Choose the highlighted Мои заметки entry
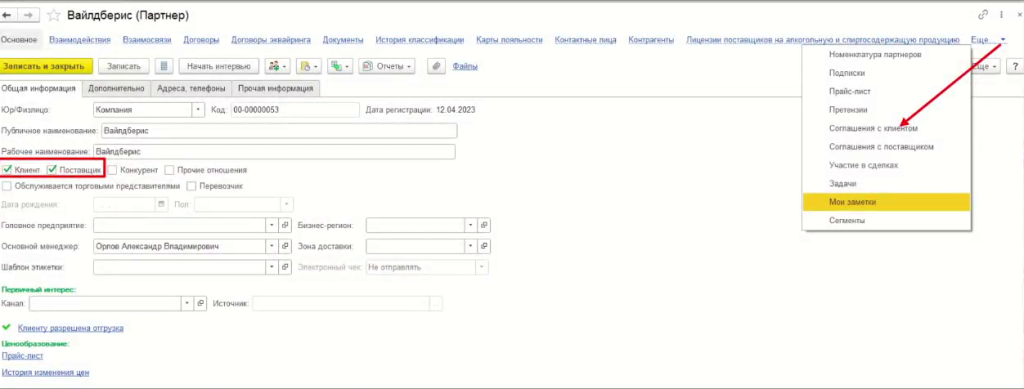Image resolution: width=1024 pixels, height=389 pixels. 886,202
